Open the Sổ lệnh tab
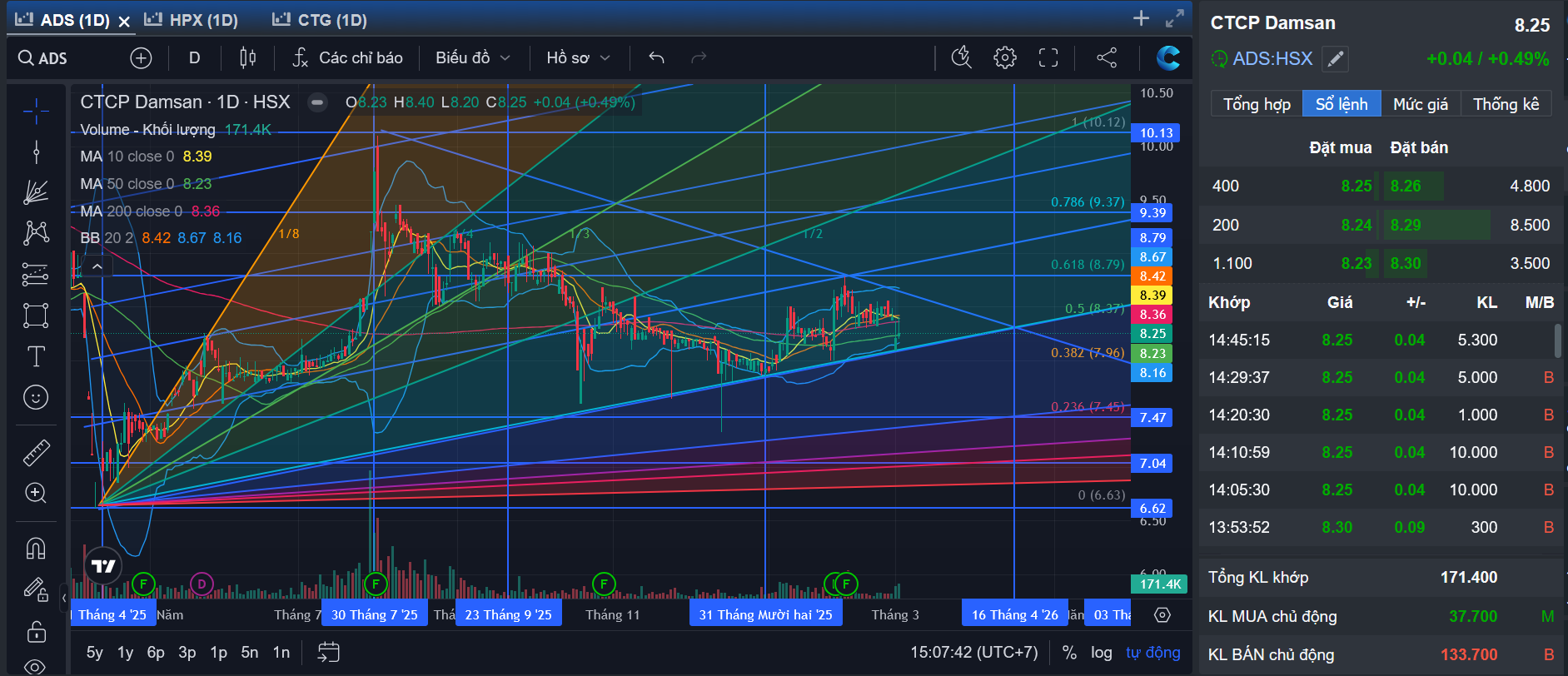 [x=1342, y=104]
